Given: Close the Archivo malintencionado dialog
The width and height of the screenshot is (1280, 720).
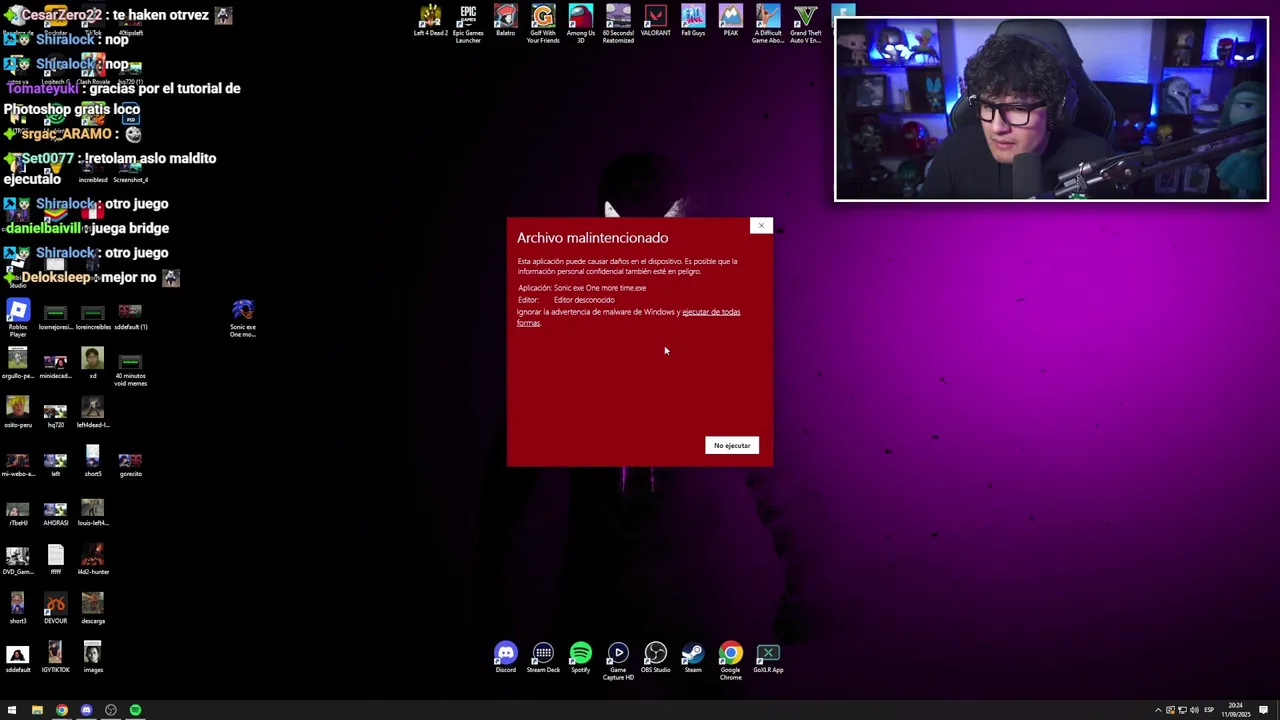Looking at the screenshot, I should pos(761,226).
